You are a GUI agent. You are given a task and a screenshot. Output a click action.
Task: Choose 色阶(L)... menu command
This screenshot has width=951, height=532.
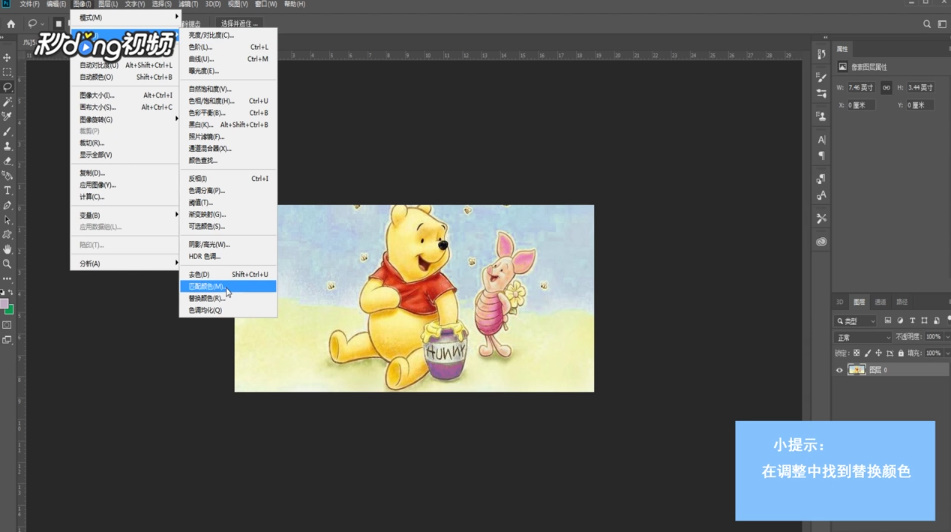pos(228,47)
